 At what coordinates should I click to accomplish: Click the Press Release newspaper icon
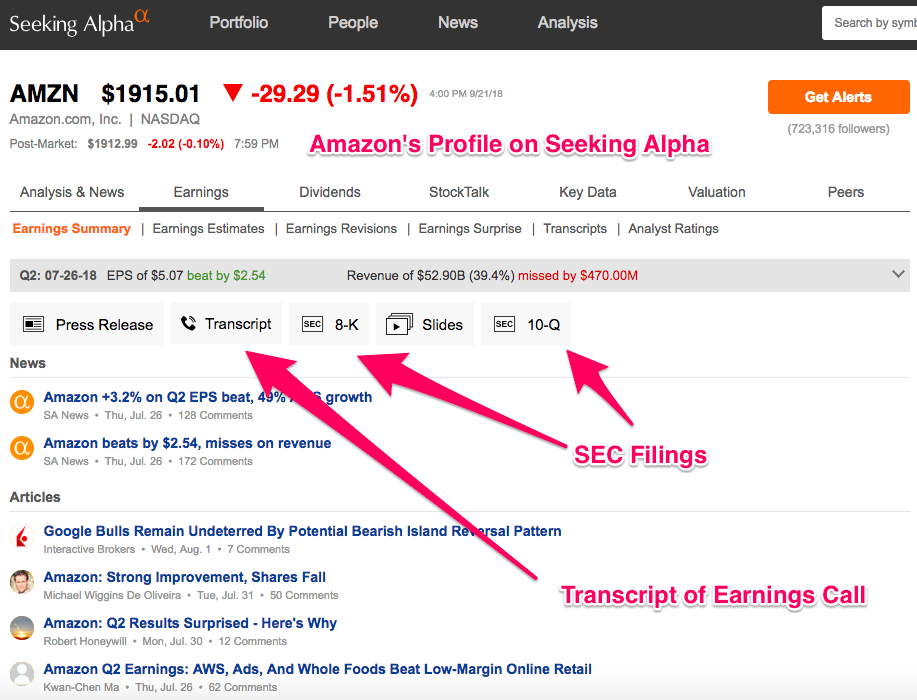click(x=33, y=324)
